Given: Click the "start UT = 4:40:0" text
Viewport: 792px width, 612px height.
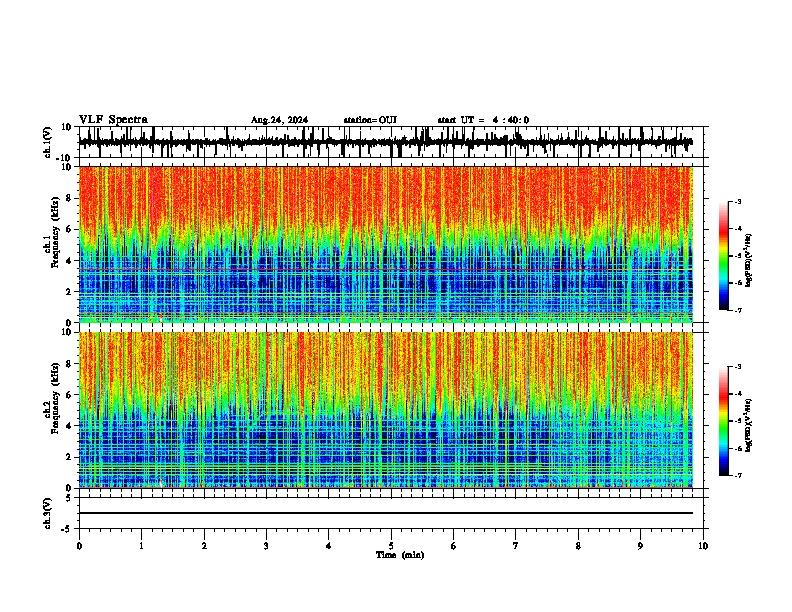Looking at the screenshot, I should click(483, 120).
